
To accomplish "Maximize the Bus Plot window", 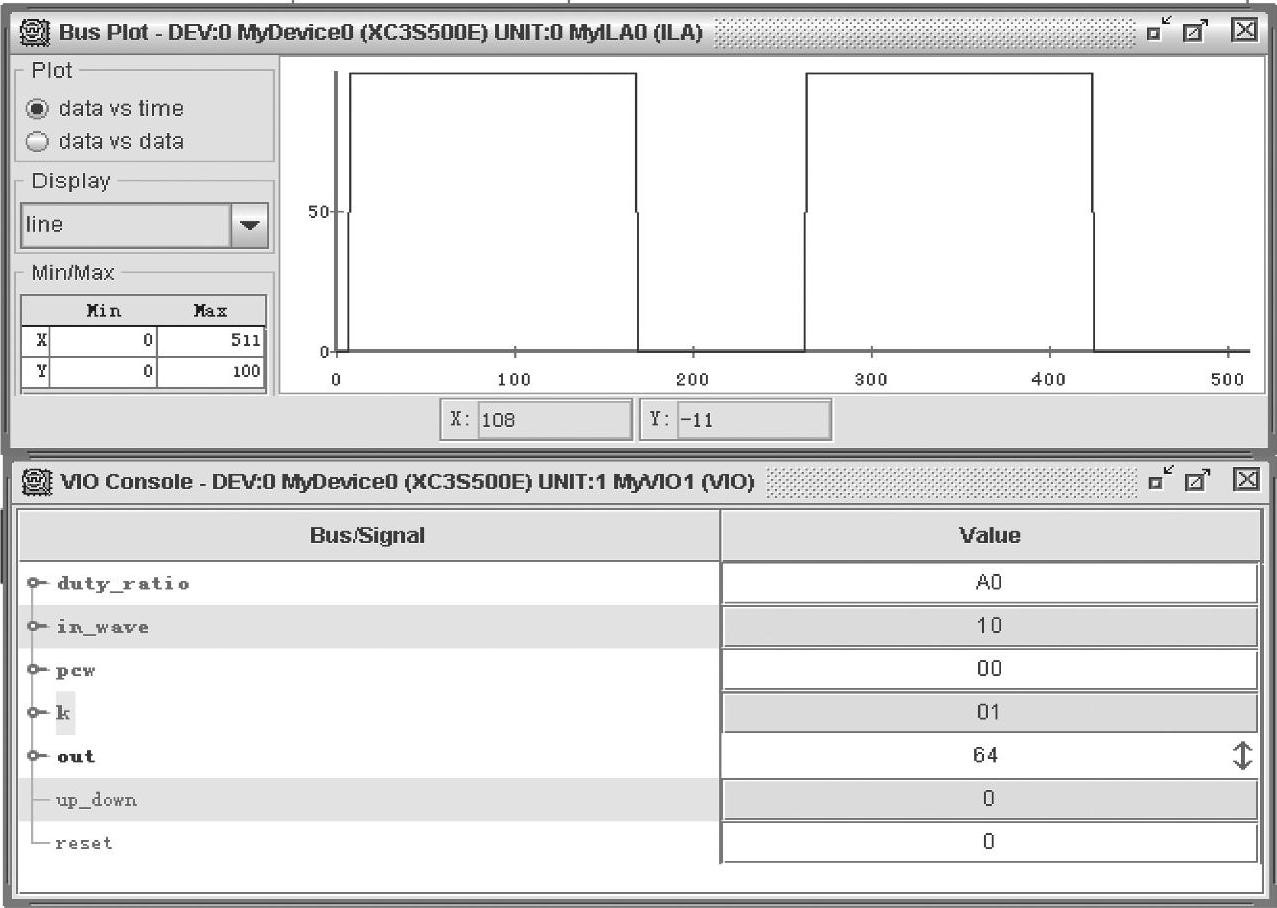I will pos(1196,31).
